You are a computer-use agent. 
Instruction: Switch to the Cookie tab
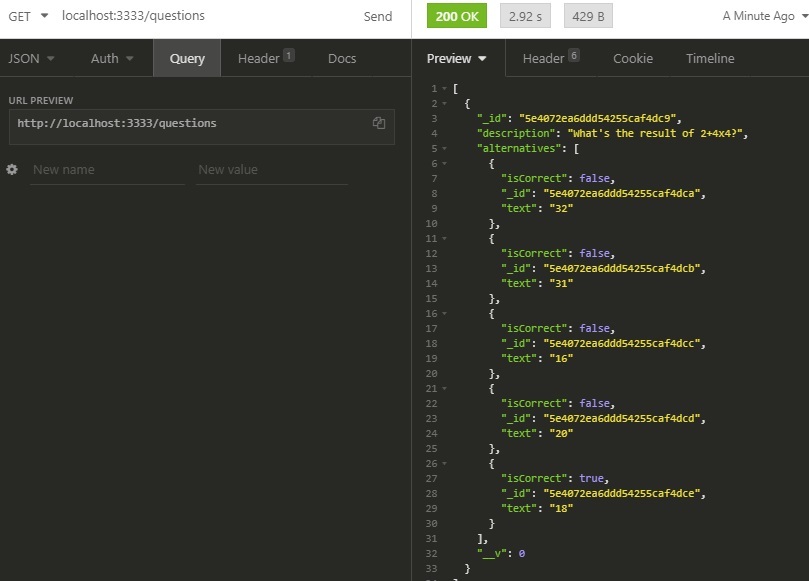click(x=633, y=58)
